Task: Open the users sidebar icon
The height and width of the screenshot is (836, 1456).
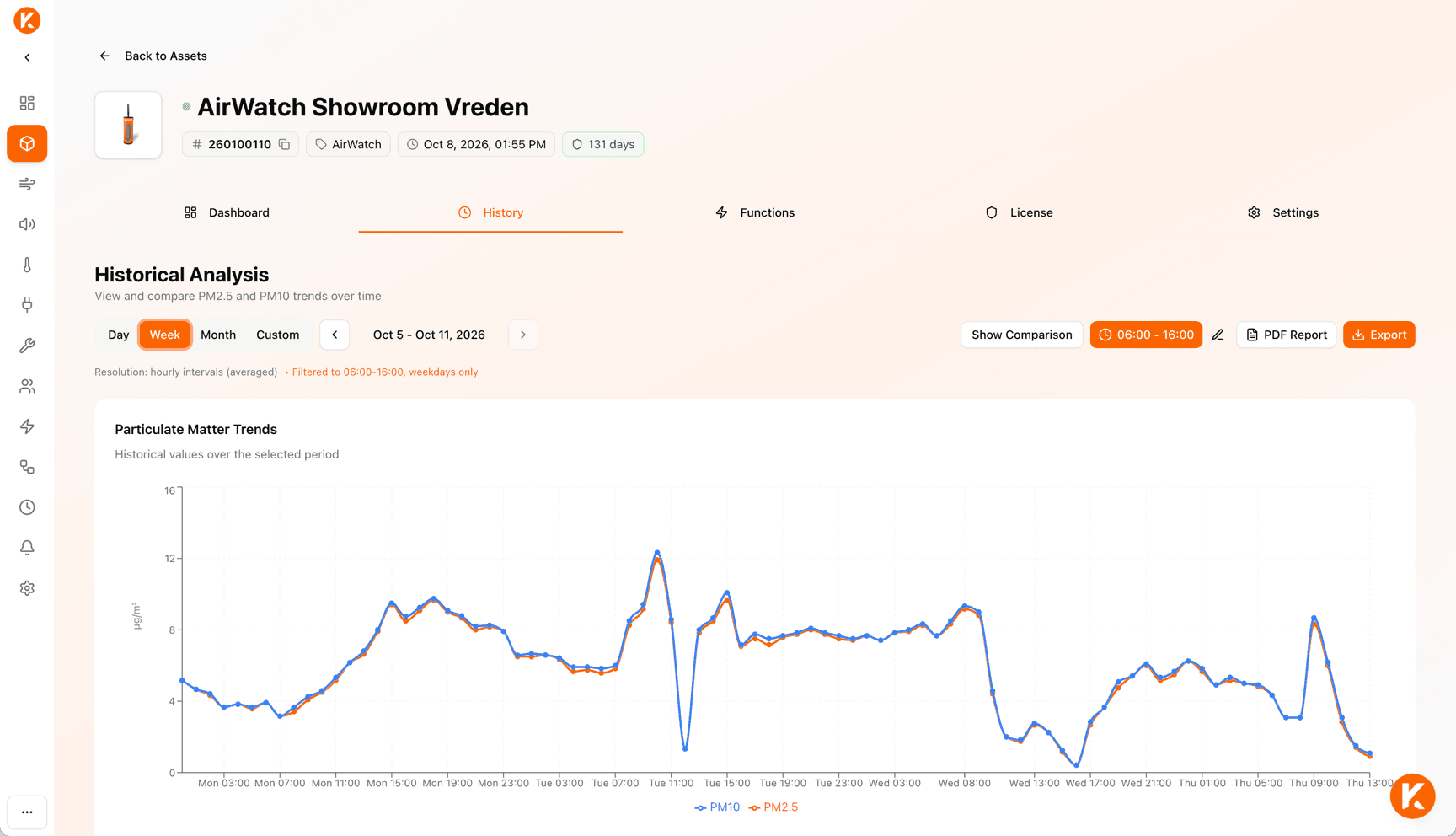Action: coord(27,386)
